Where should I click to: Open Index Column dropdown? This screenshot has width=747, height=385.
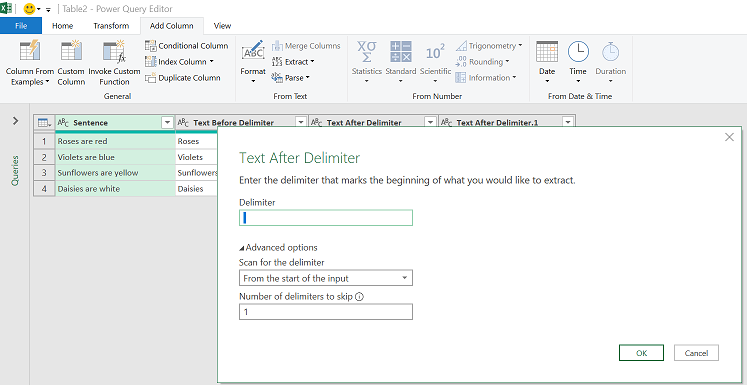(180, 61)
